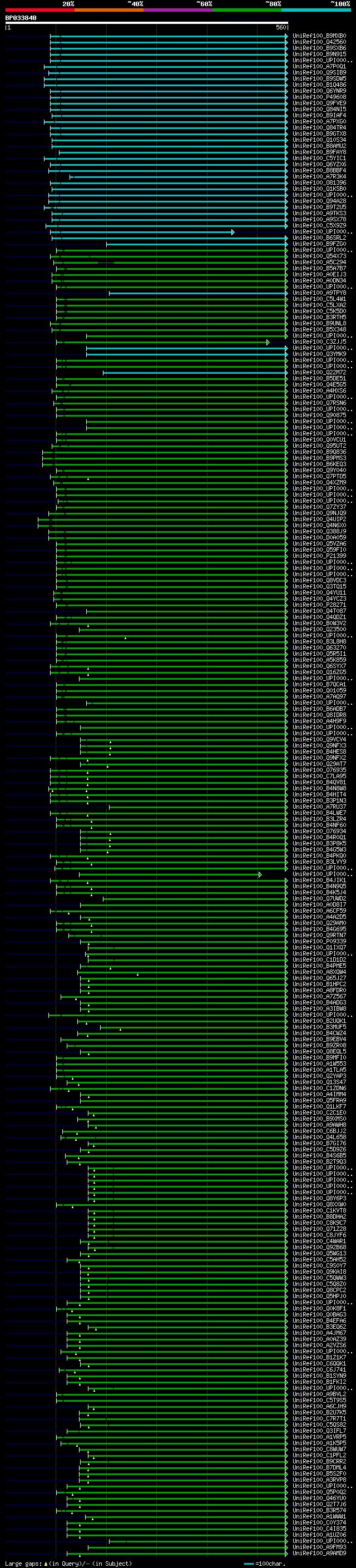
Task: Select hit label UniRef100_P28271
Action: (x=319, y=605)
